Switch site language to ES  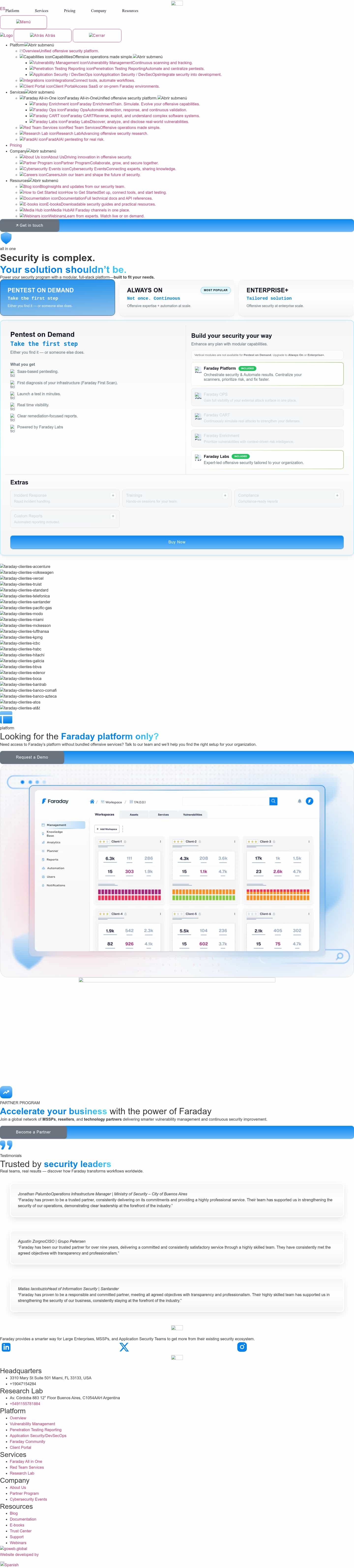[2, 9]
